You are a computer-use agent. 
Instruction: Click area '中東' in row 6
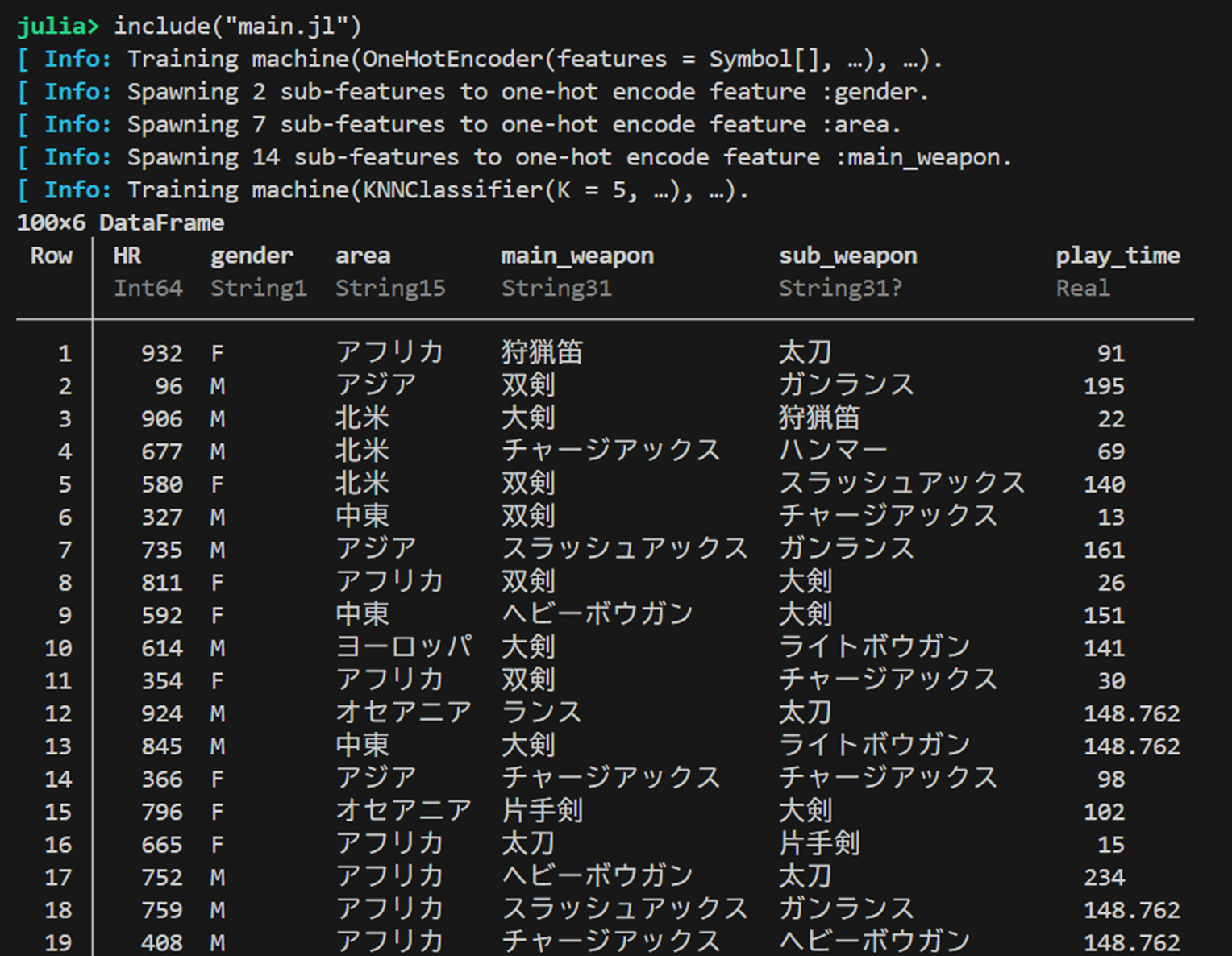click(x=363, y=517)
